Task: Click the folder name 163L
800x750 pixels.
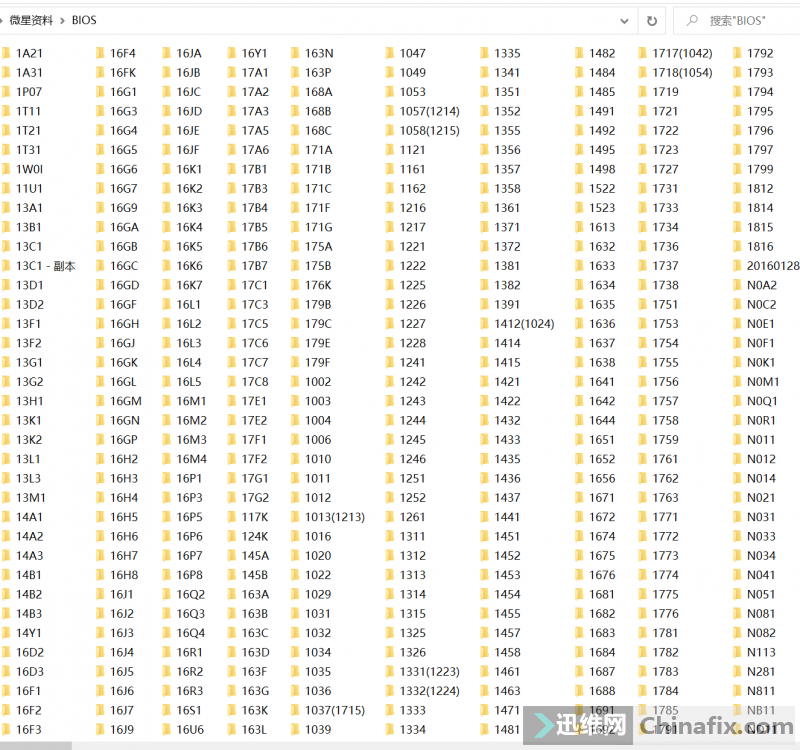Action: click(x=255, y=730)
